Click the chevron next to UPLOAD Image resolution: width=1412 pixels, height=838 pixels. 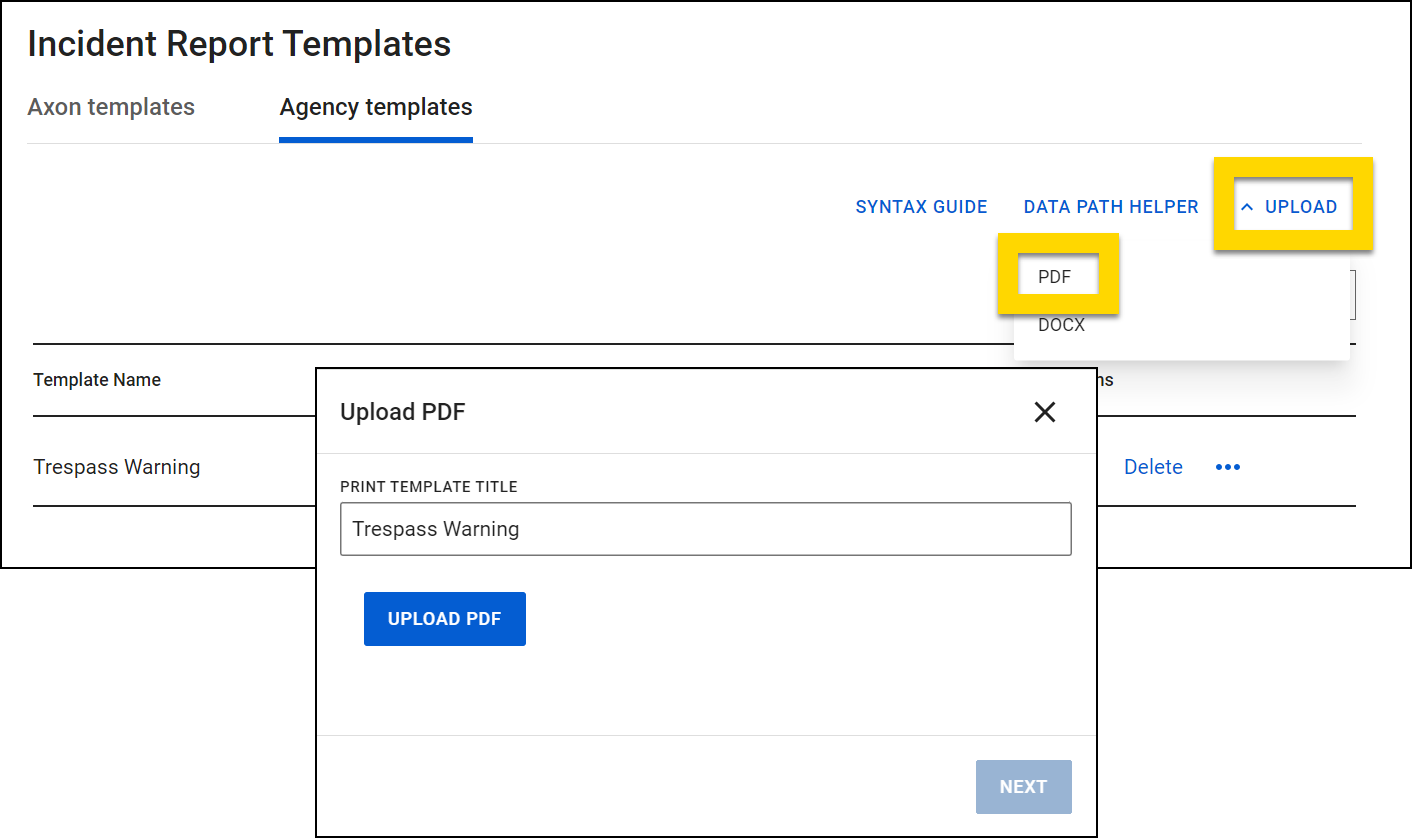point(1247,206)
